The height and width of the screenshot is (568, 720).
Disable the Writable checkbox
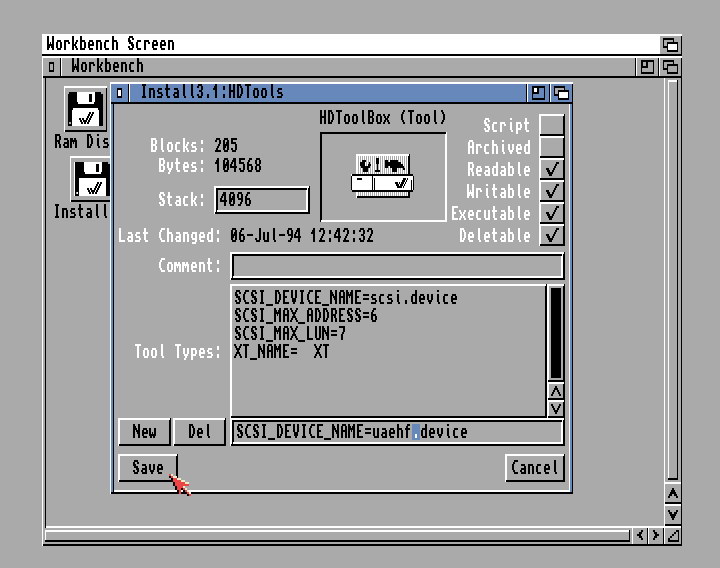tap(551, 191)
